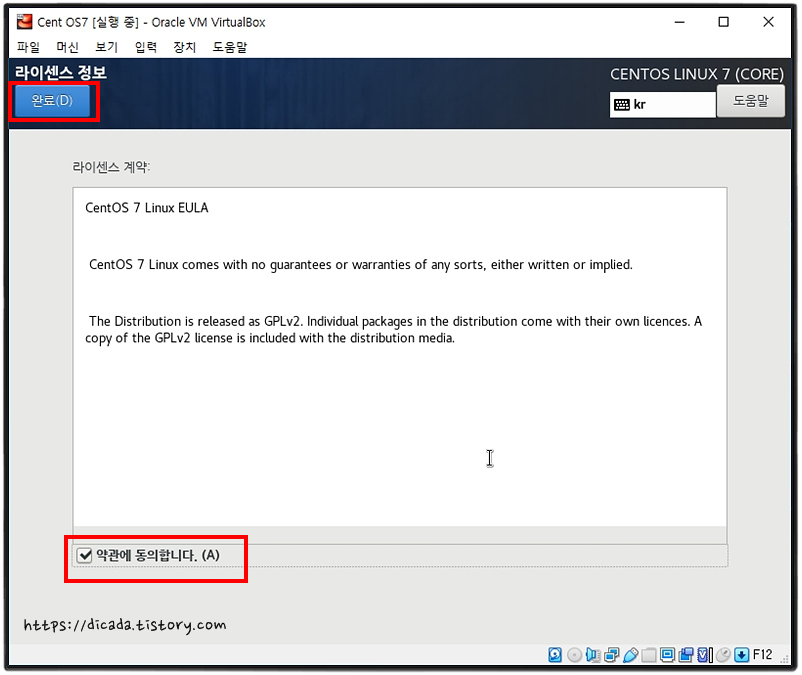This screenshot has height=675, width=802.
Task: Click the VirtualBox app icon in title bar
Action: [24, 22]
